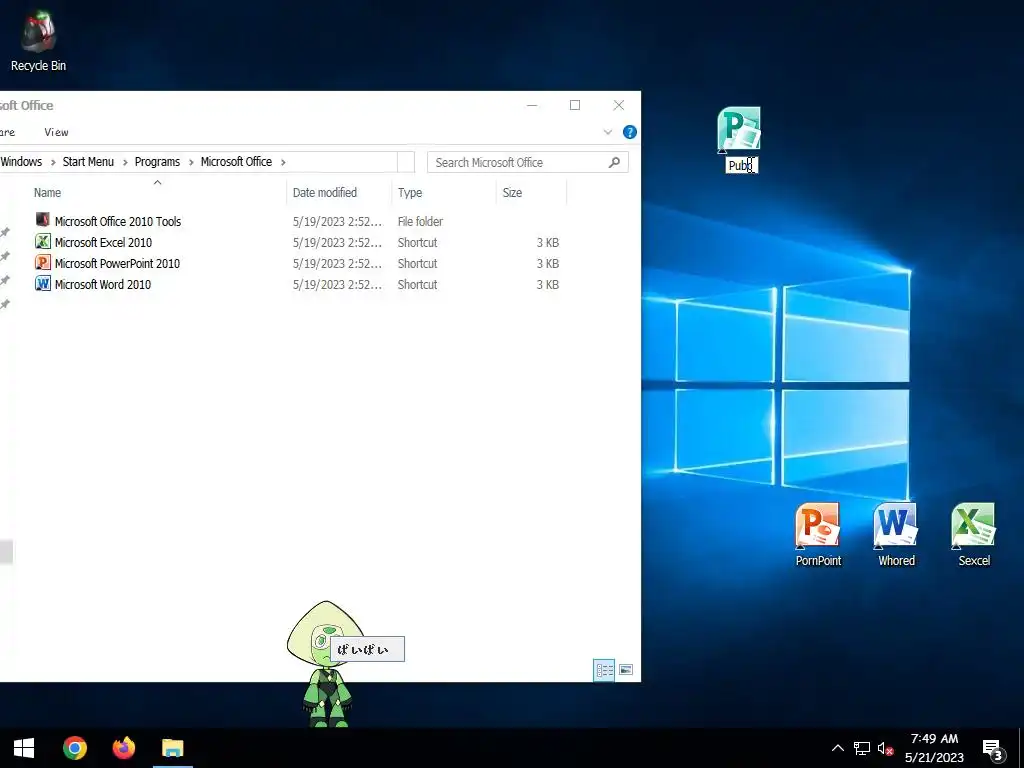Viewport: 1024px width, 768px height.
Task: Click File folder type text
Action: pyautogui.click(x=420, y=221)
